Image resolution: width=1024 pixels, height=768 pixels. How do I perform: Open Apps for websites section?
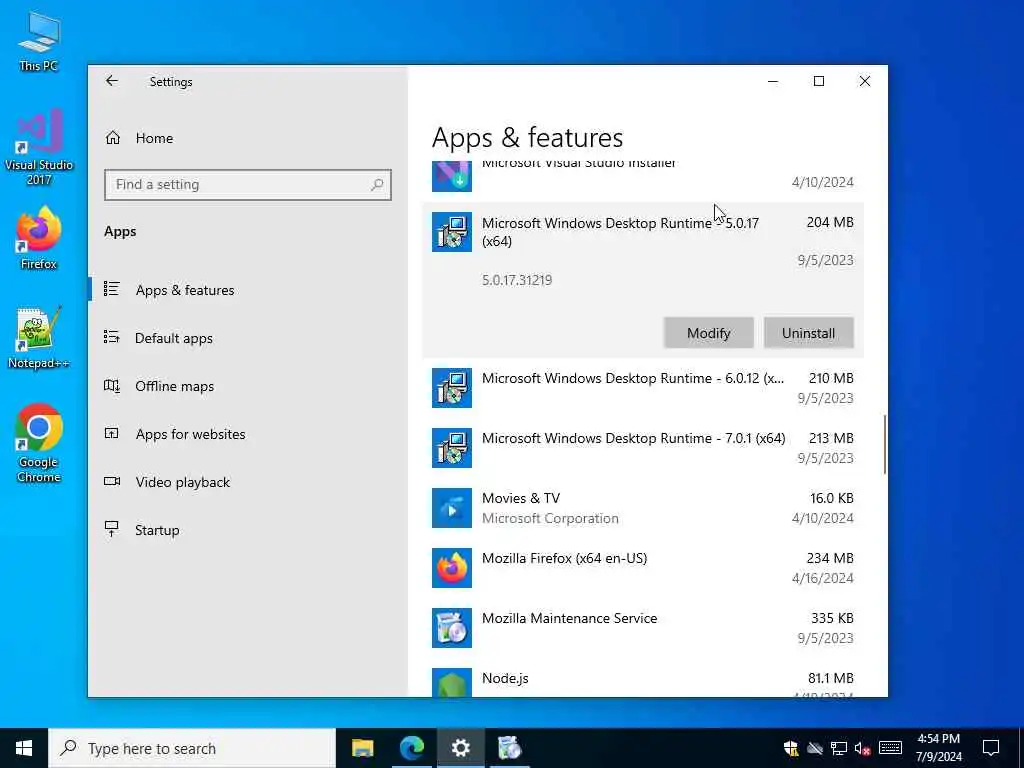click(x=190, y=434)
